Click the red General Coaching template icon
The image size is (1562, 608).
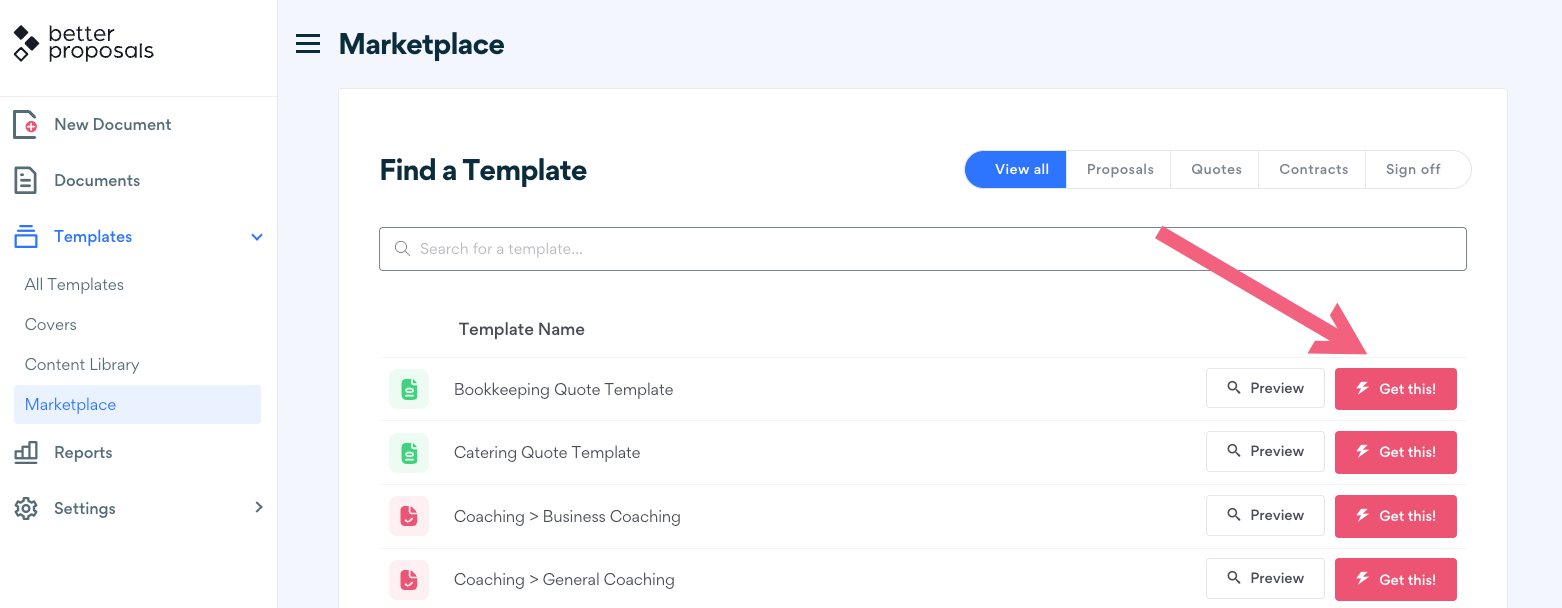pos(409,580)
